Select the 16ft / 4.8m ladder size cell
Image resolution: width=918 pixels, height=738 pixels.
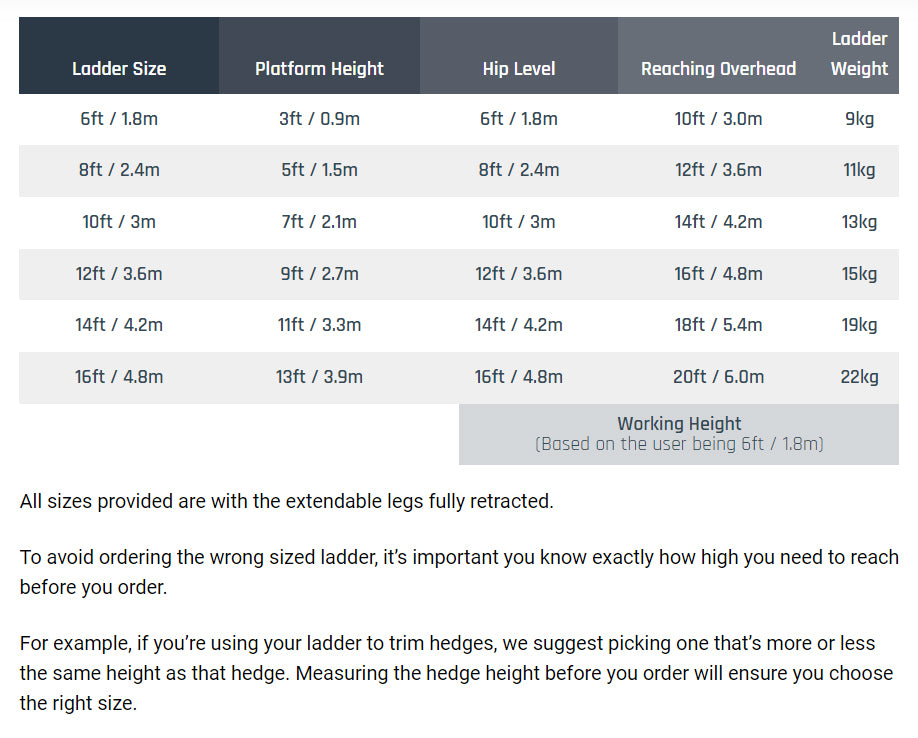click(119, 377)
